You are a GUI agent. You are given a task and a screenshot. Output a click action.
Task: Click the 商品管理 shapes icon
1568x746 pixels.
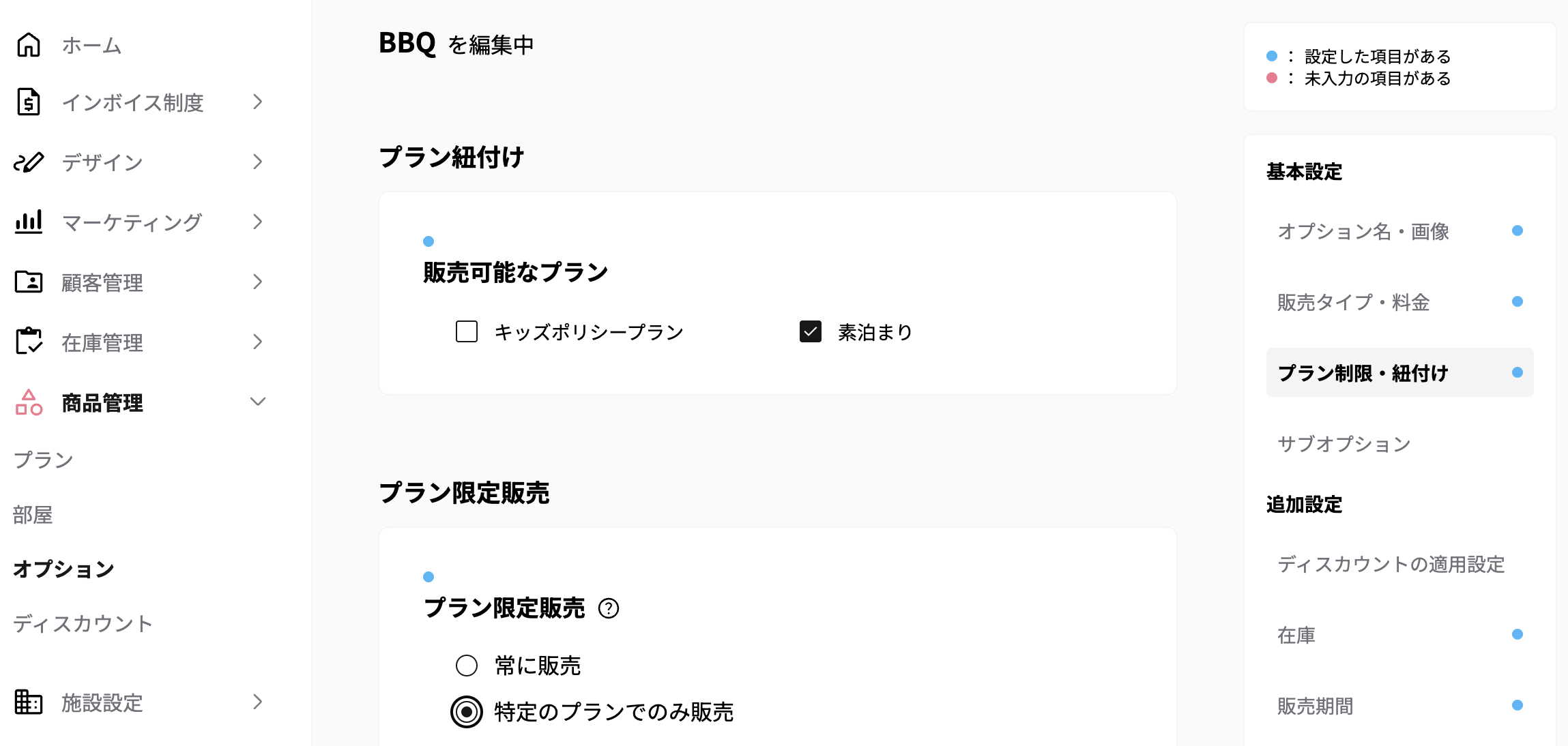pyautogui.click(x=27, y=402)
